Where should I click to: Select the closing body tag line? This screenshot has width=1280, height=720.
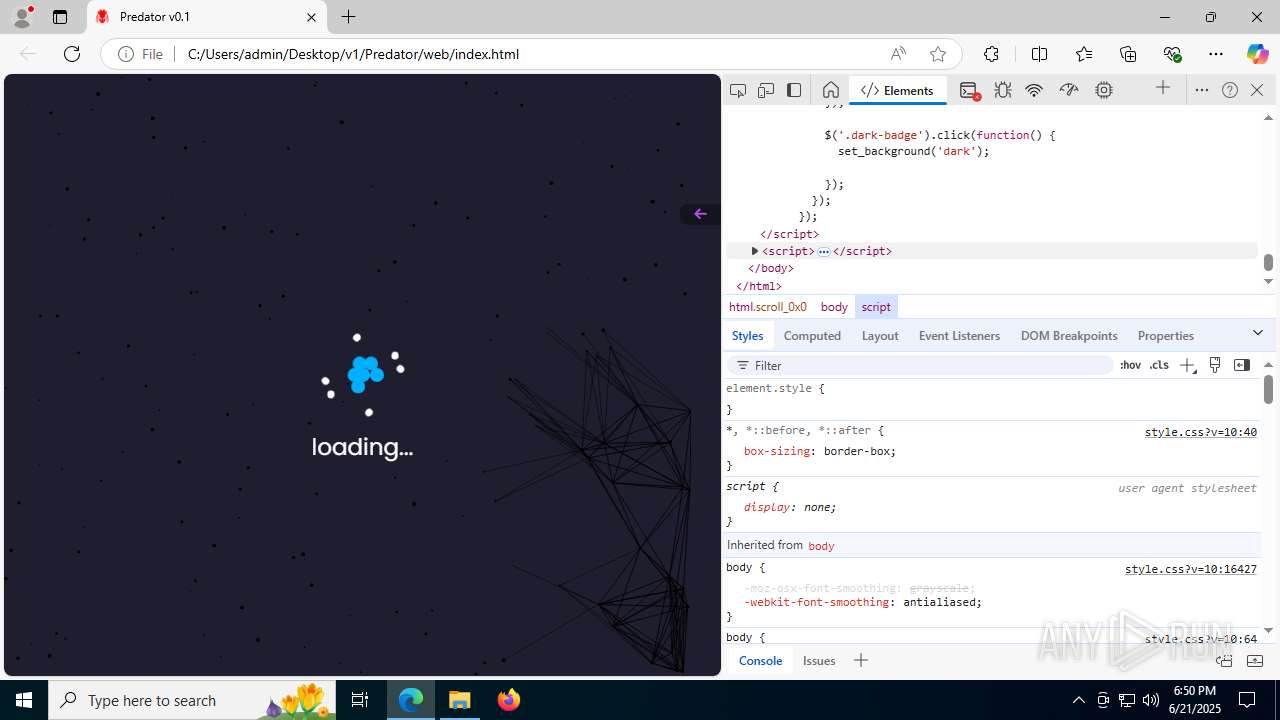coord(771,268)
